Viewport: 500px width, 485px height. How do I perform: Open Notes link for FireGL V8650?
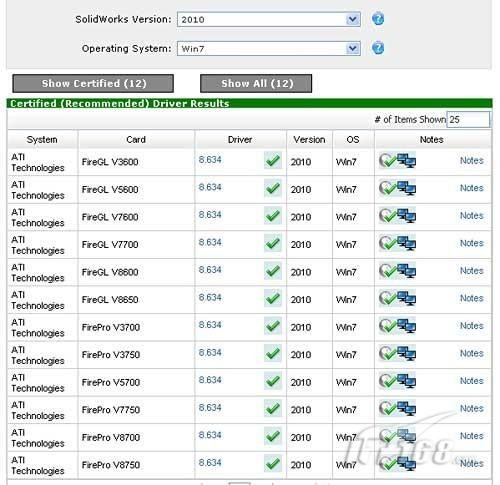(472, 298)
